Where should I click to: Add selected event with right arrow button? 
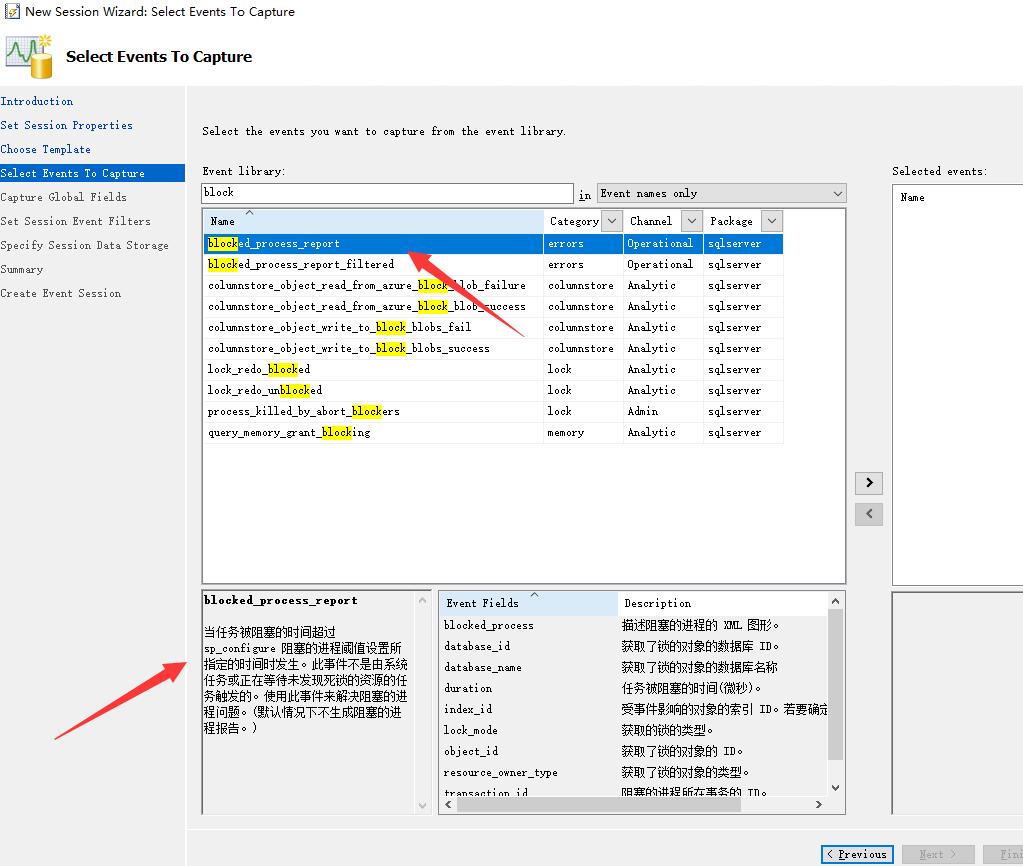(x=868, y=482)
